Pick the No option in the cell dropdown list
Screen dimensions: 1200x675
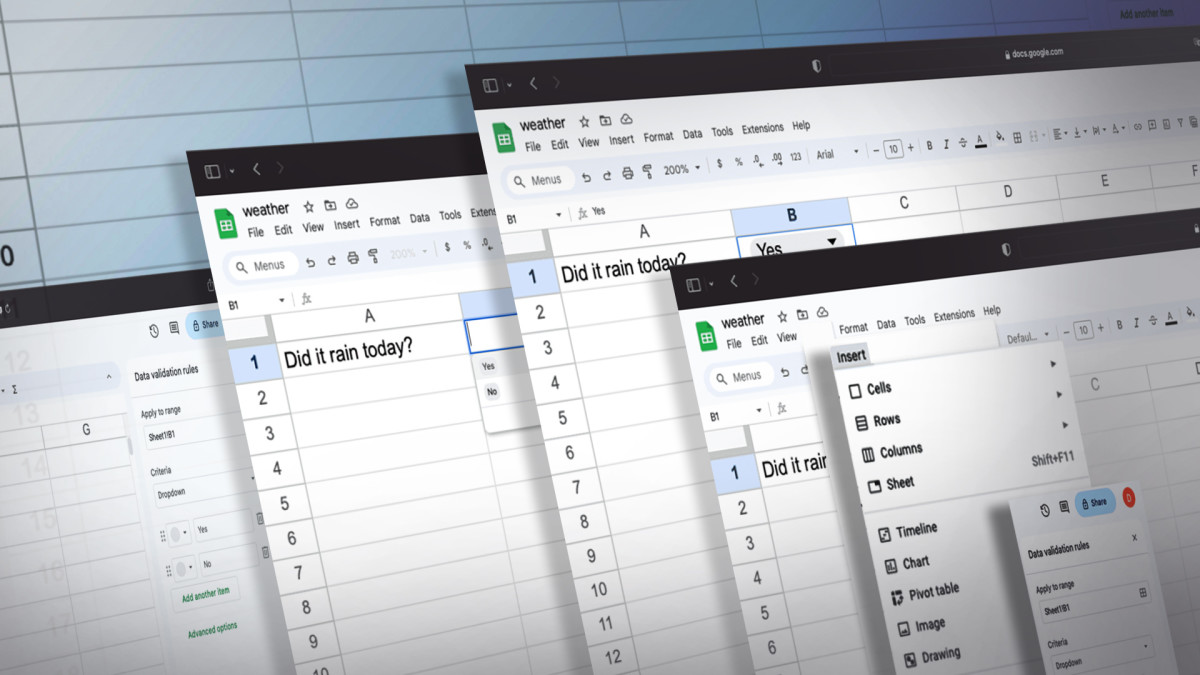click(491, 391)
